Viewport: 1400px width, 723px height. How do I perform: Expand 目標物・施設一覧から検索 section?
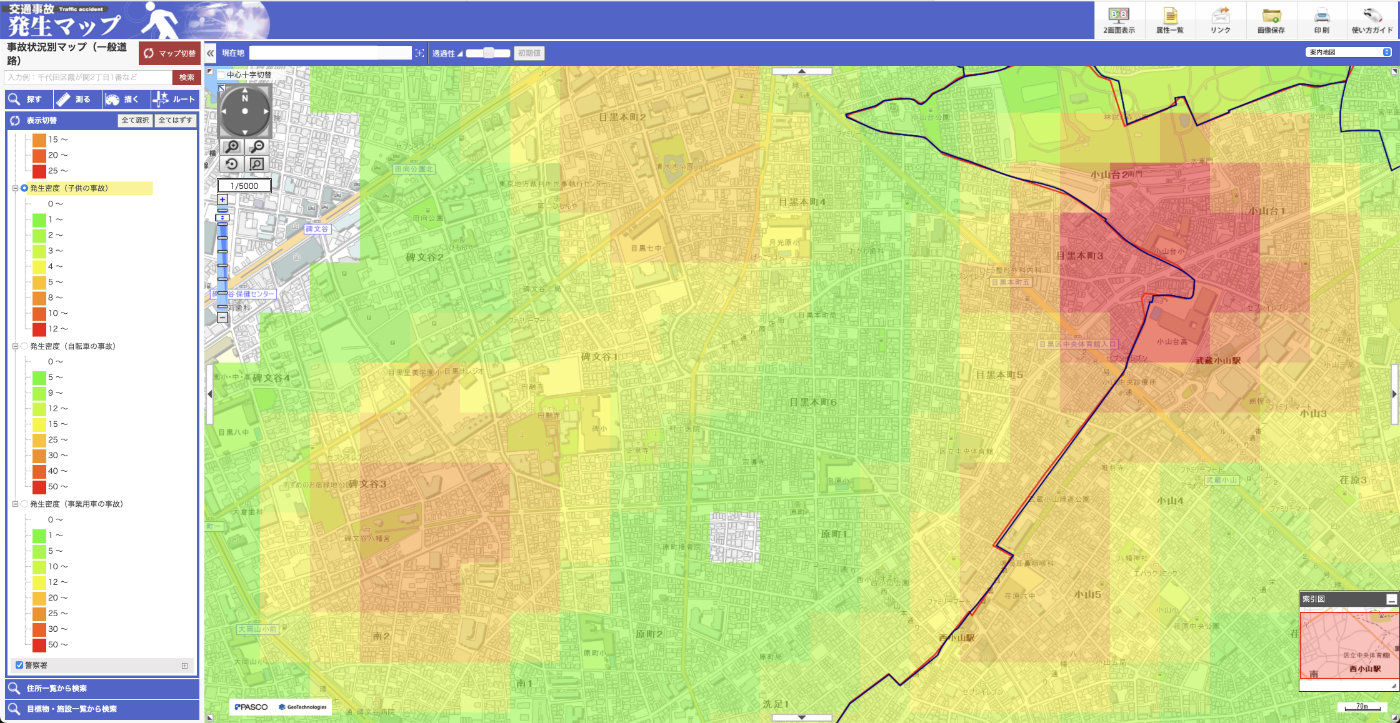[101, 709]
